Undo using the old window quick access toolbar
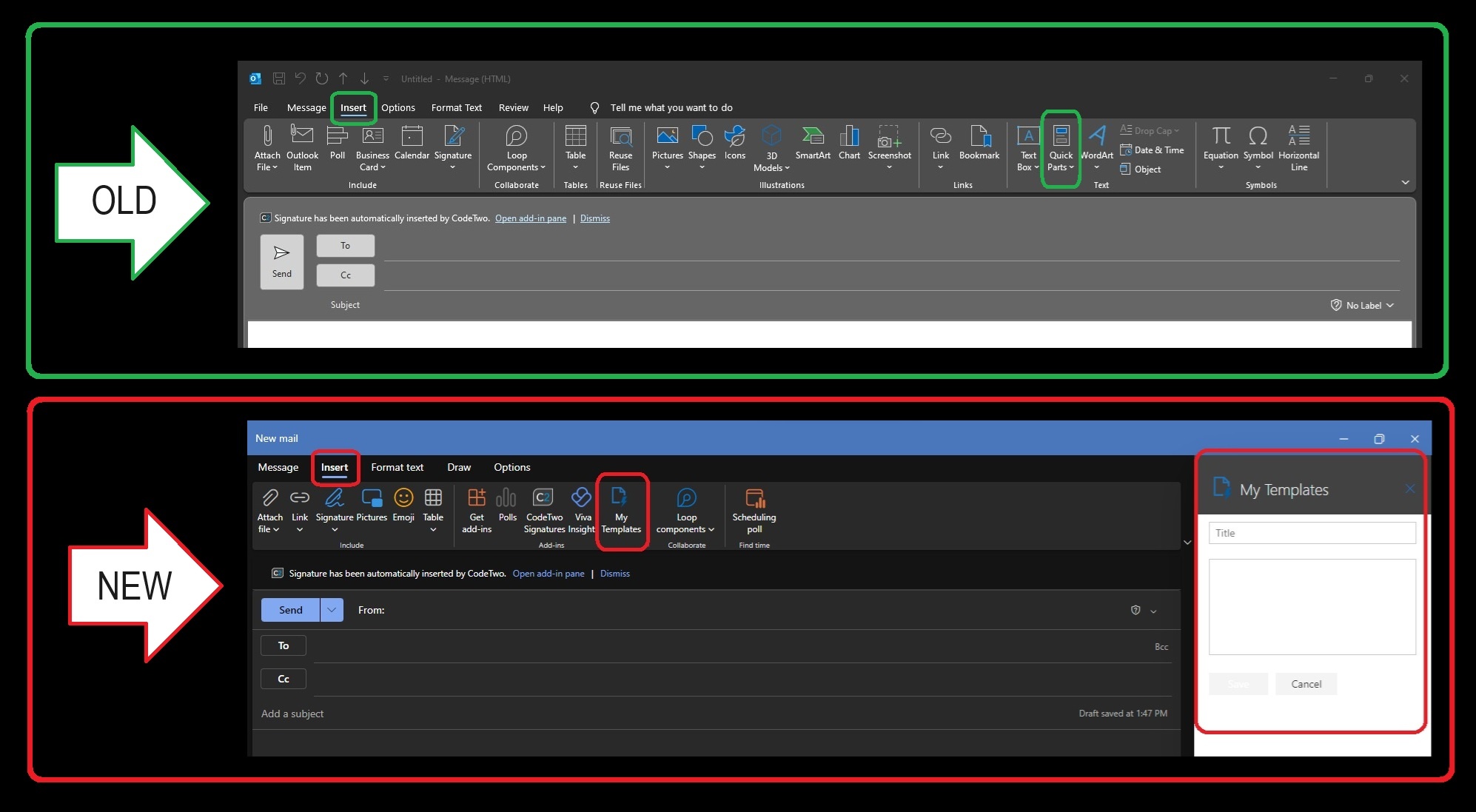 click(x=300, y=78)
